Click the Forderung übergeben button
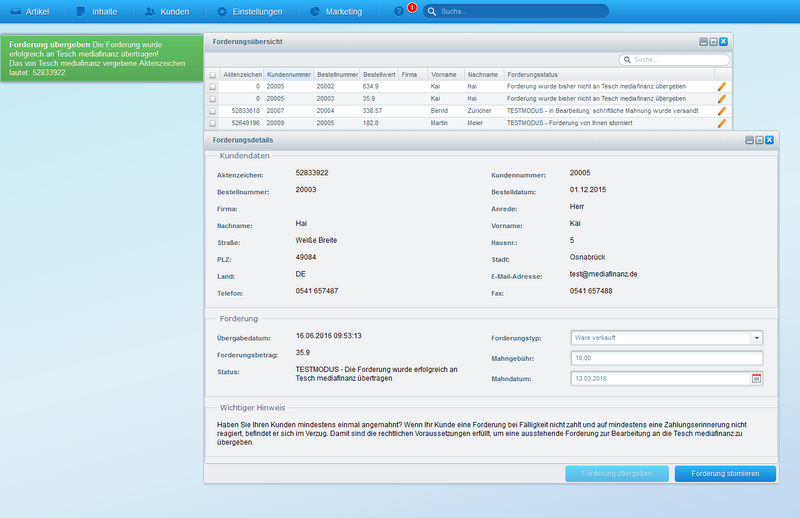 click(617, 474)
